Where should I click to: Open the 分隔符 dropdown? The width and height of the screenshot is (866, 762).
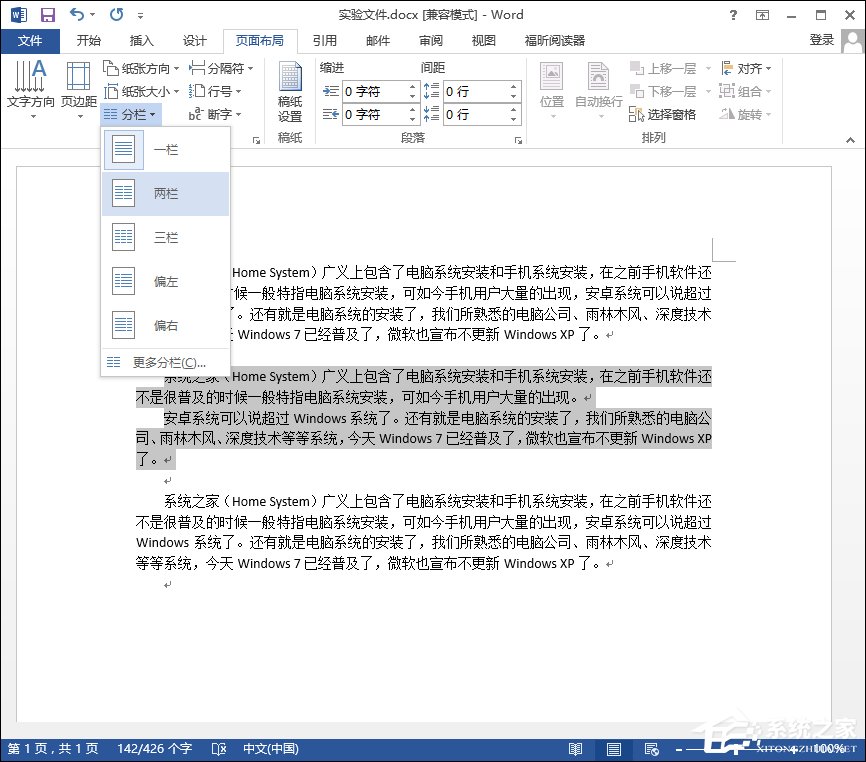(223, 68)
